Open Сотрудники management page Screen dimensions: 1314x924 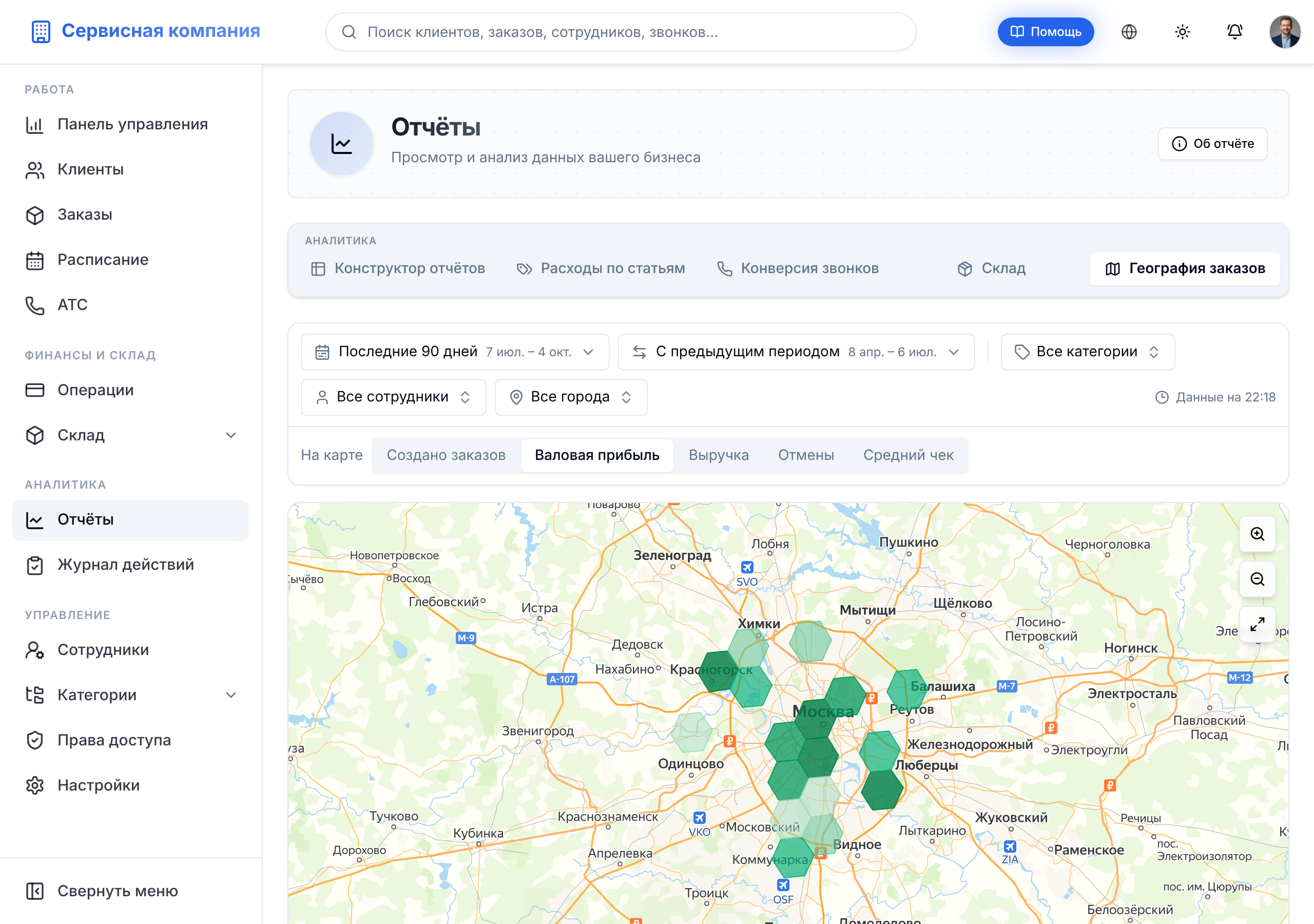tap(130, 650)
